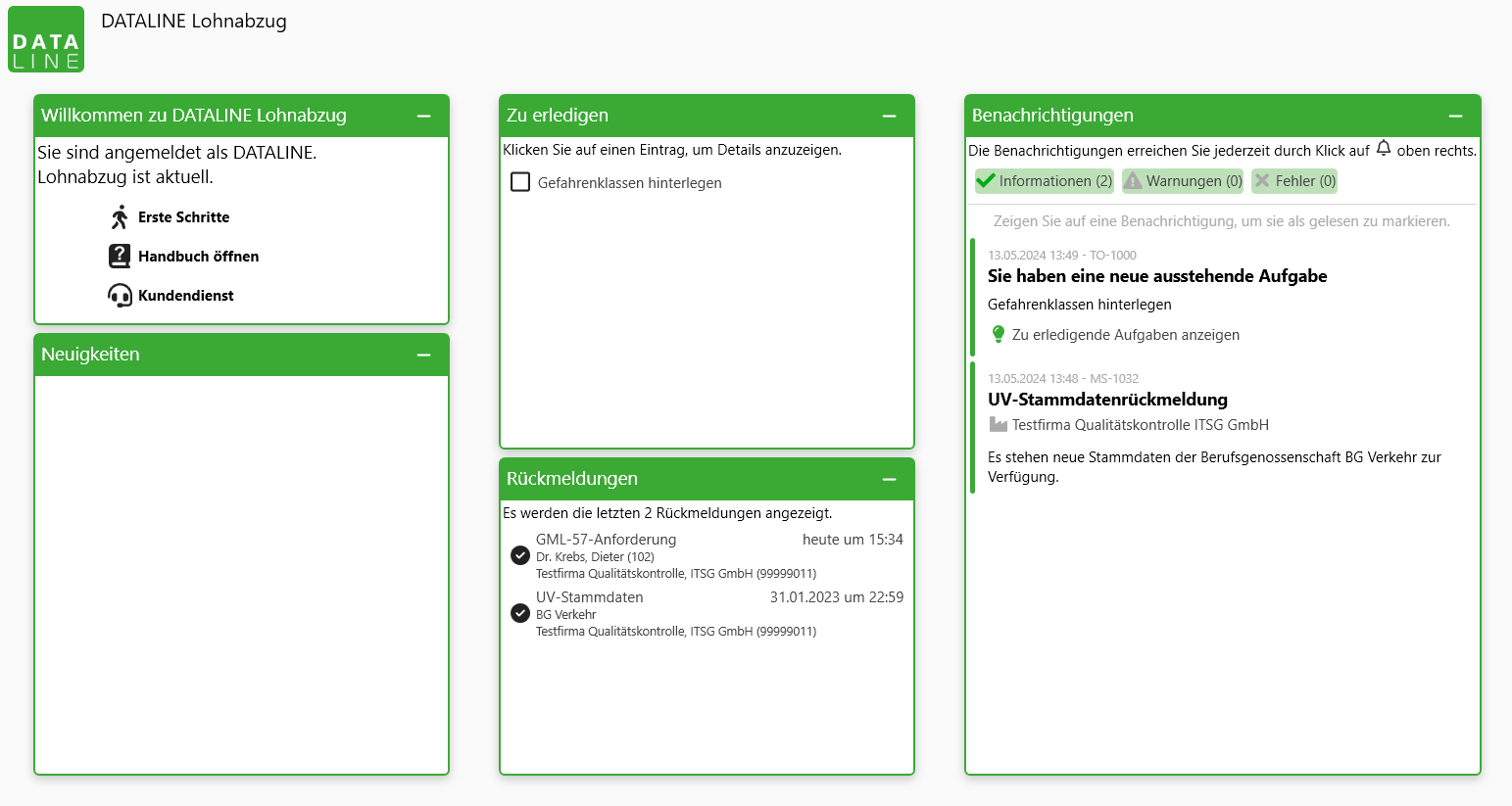Collapse the Neuigkeiten panel
This screenshot has width=1512, height=806.
point(423,355)
